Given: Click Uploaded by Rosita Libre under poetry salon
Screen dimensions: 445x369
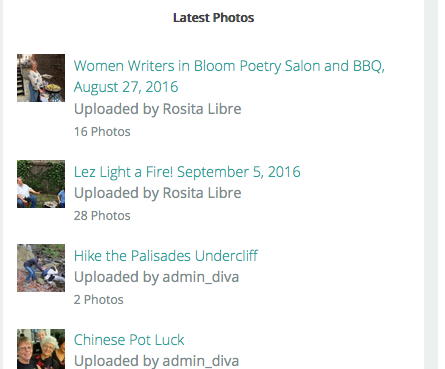Looking at the screenshot, I should (x=157, y=109).
